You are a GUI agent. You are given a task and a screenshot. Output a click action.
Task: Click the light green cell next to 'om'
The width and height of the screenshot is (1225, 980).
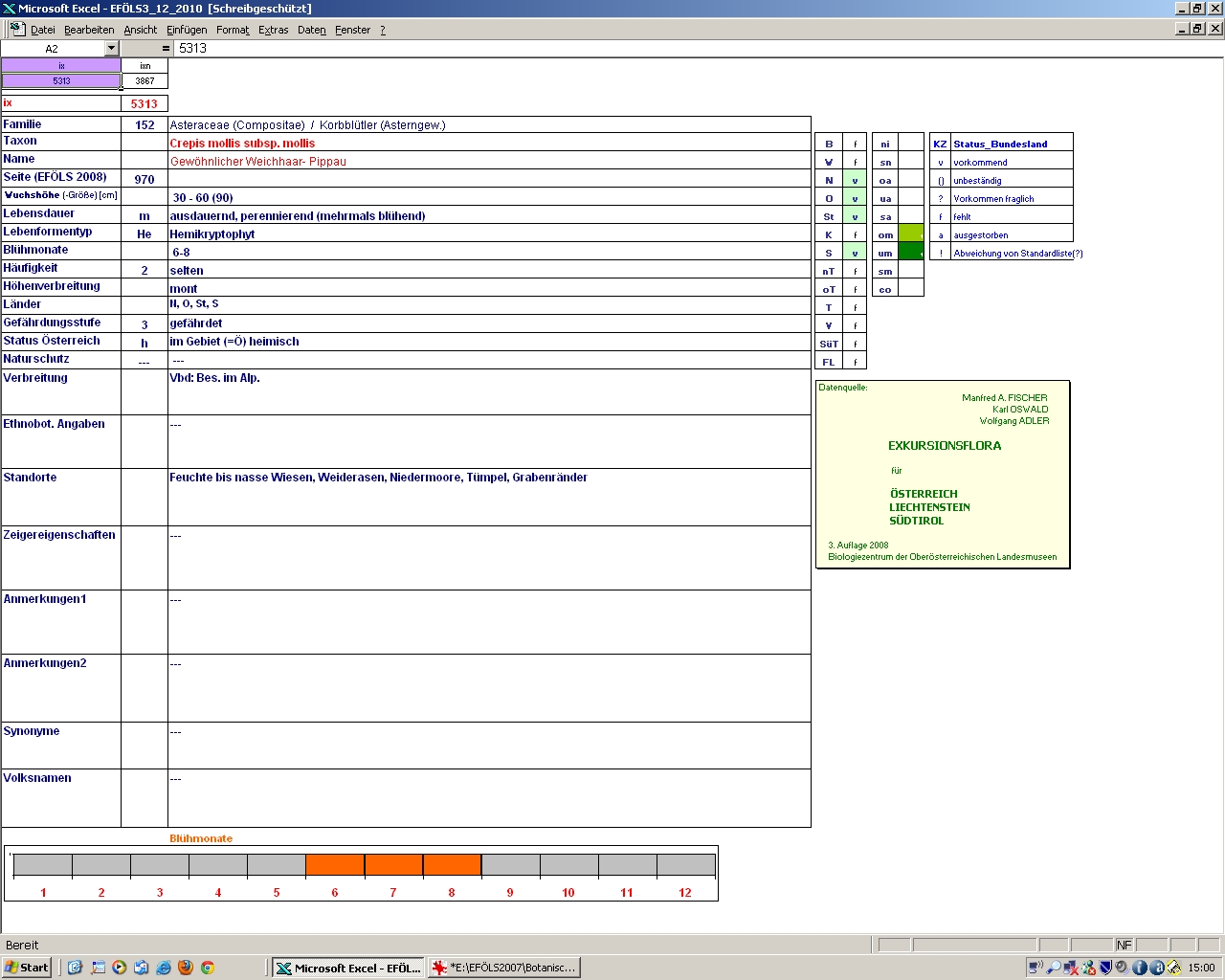click(x=911, y=234)
